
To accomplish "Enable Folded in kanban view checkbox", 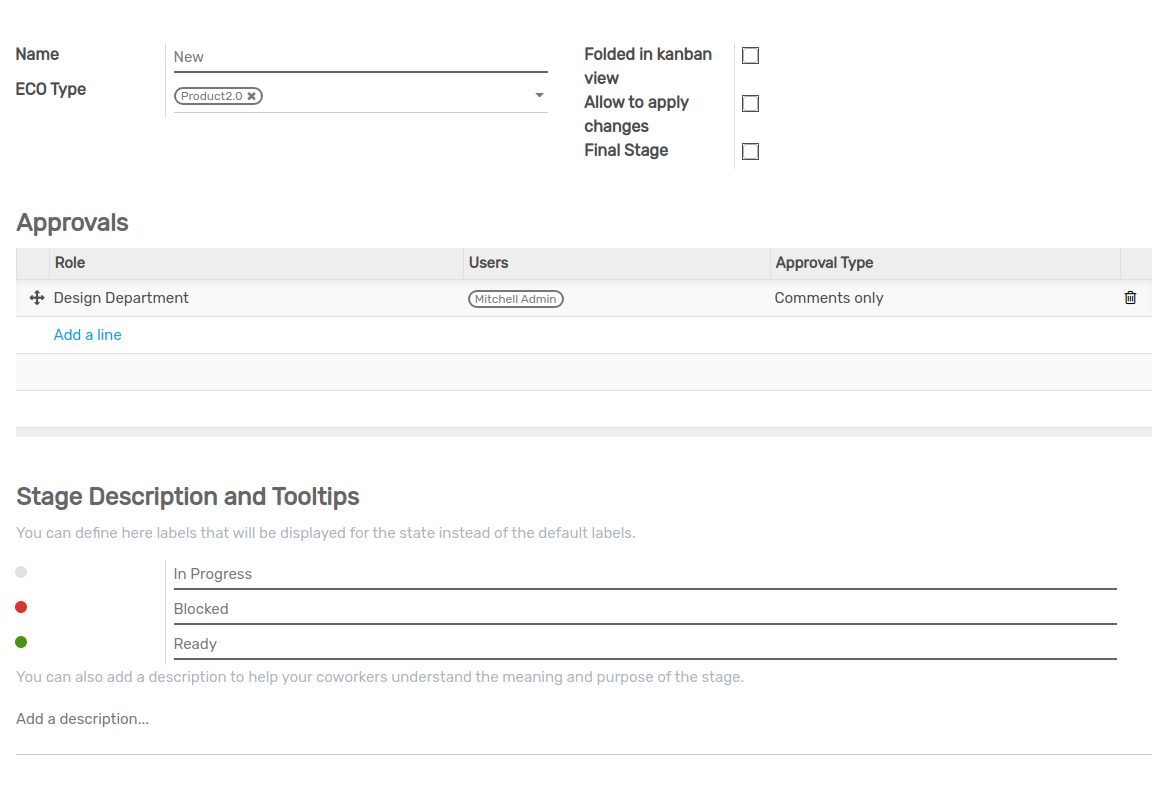I will pyautogui.click(x=750, y=56).
